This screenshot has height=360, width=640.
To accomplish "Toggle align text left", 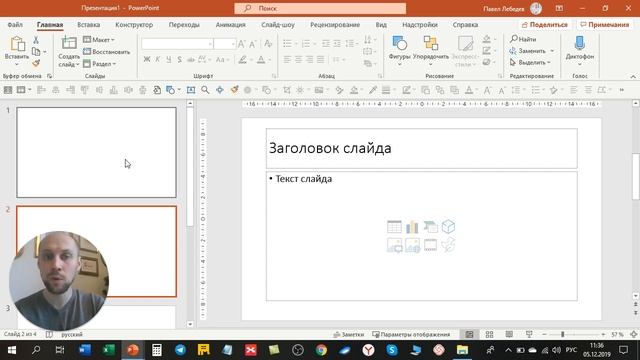I will tap(287, 60).
